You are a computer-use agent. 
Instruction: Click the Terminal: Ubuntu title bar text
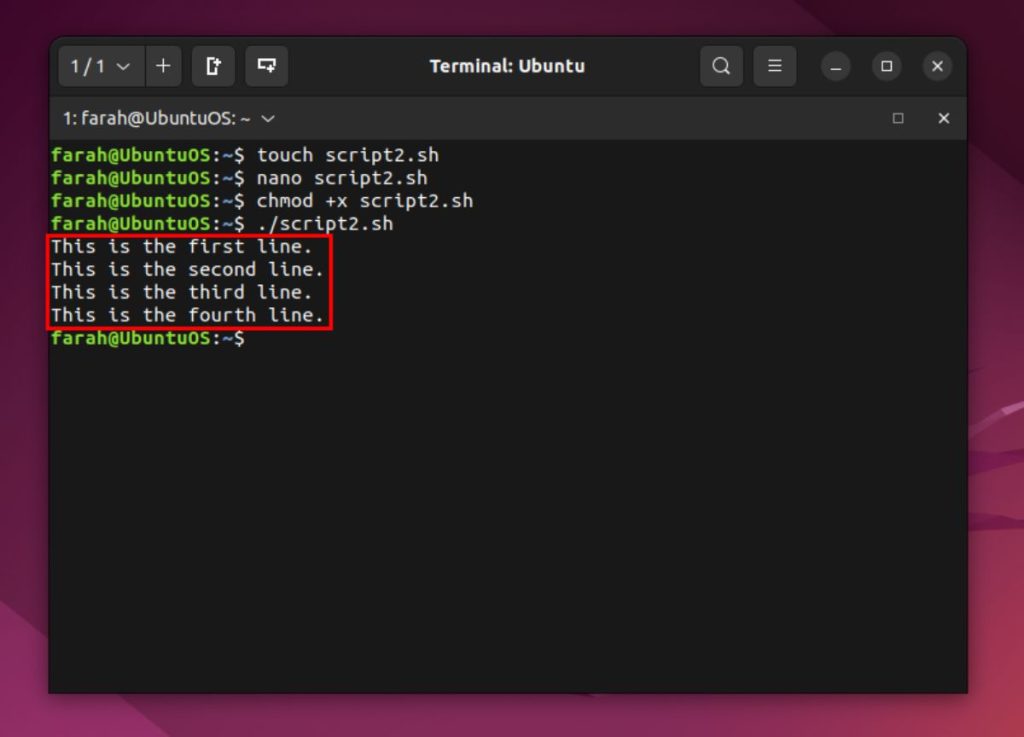click(x=508, y=66)
